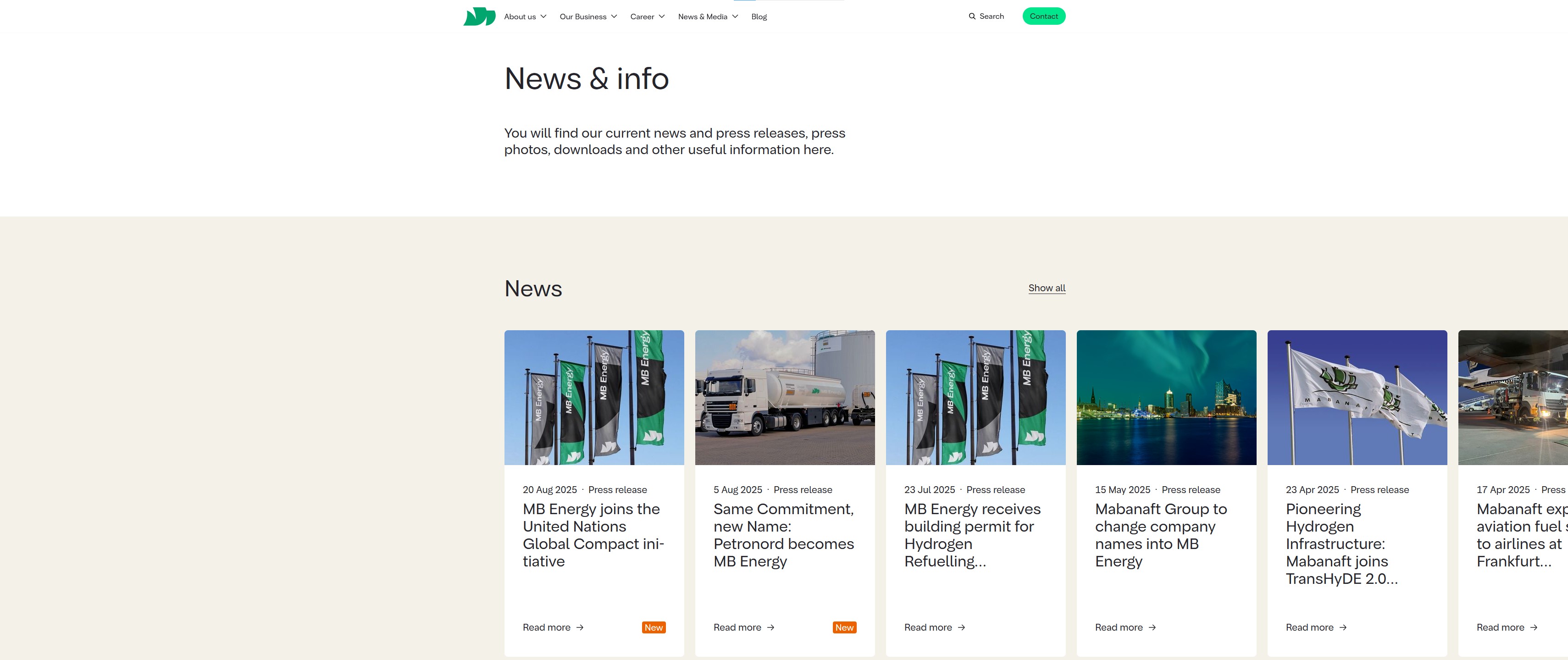Screen dimensions: 1568x660
Task: Go to the Blog page
Action: tap(759, 17)
